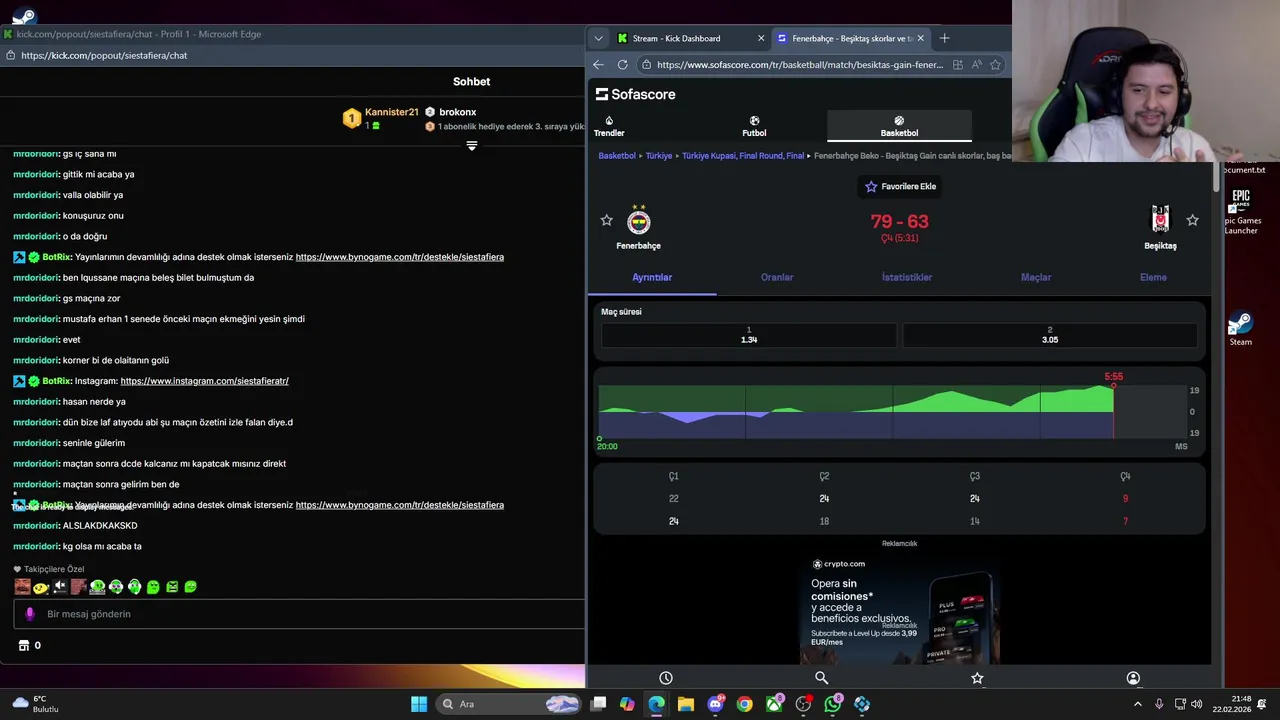
Task: Add the Sofascore page to browser favorites
Action: coord(995,65)
